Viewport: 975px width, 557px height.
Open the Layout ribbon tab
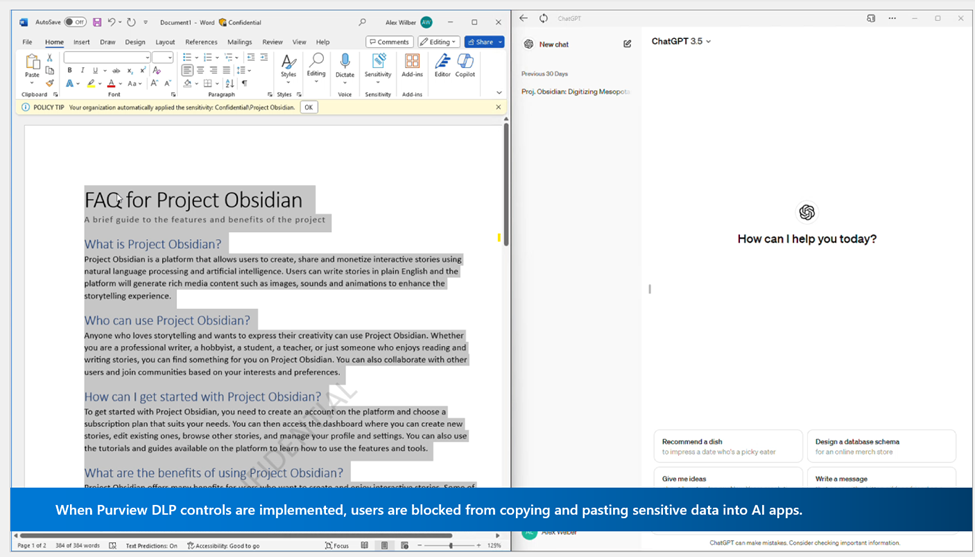pos(165,42)
